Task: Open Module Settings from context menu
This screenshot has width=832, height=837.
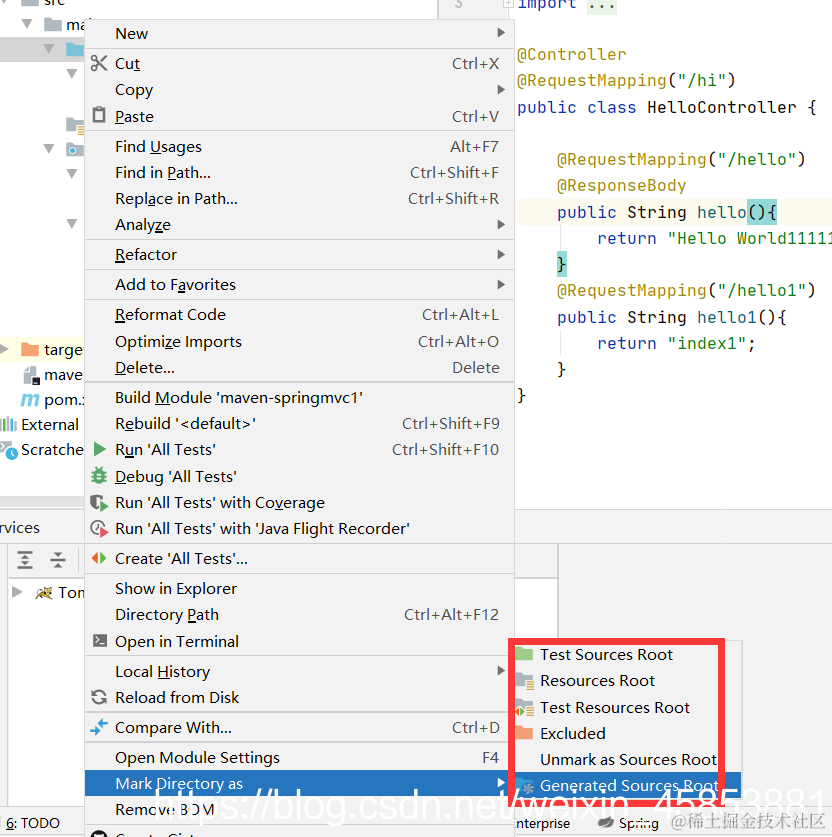Action: pos(299,757)
